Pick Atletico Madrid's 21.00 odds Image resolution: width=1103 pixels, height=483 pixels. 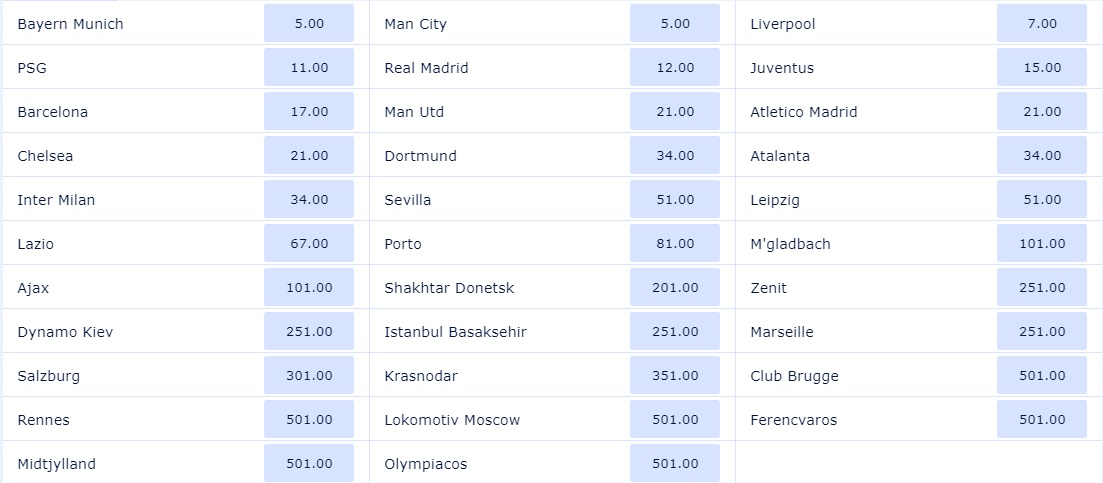[1041, 112]
